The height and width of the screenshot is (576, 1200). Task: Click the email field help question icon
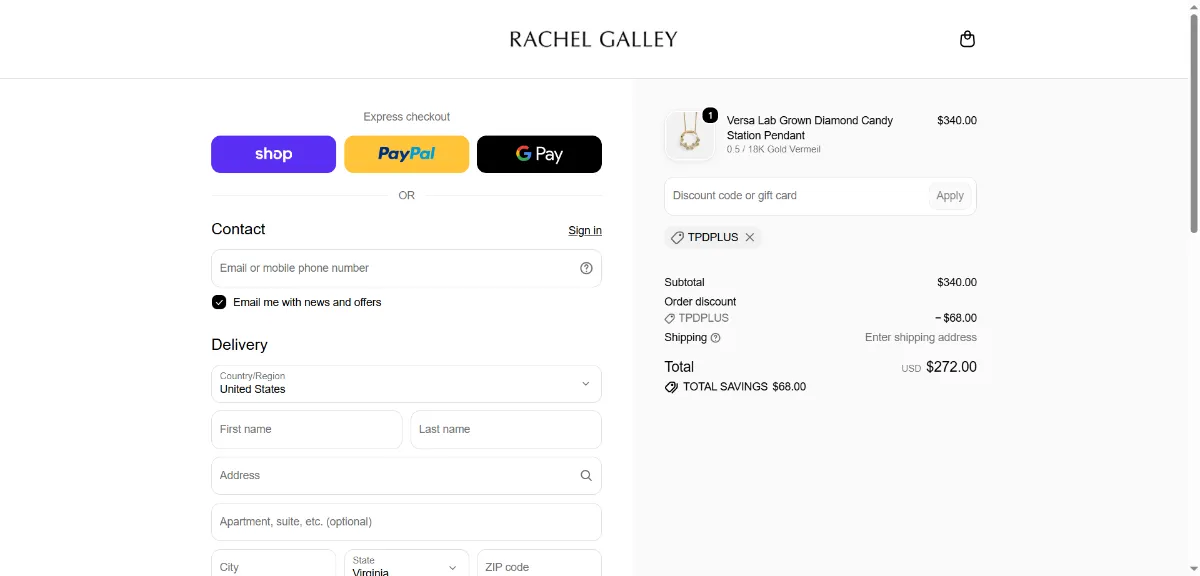586,268
